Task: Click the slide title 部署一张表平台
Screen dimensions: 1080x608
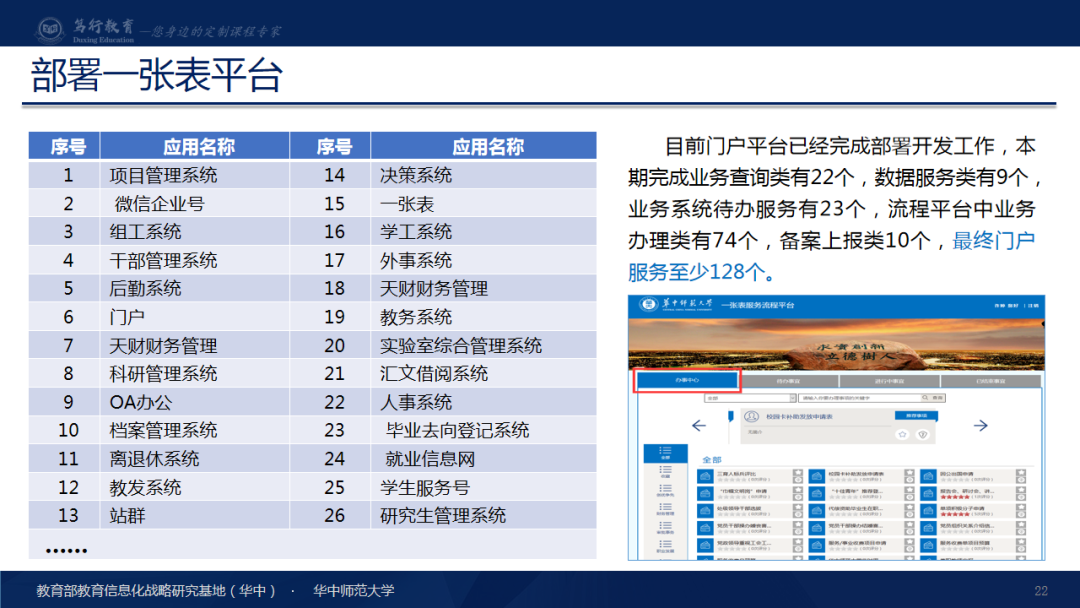Action: [156, 75]
